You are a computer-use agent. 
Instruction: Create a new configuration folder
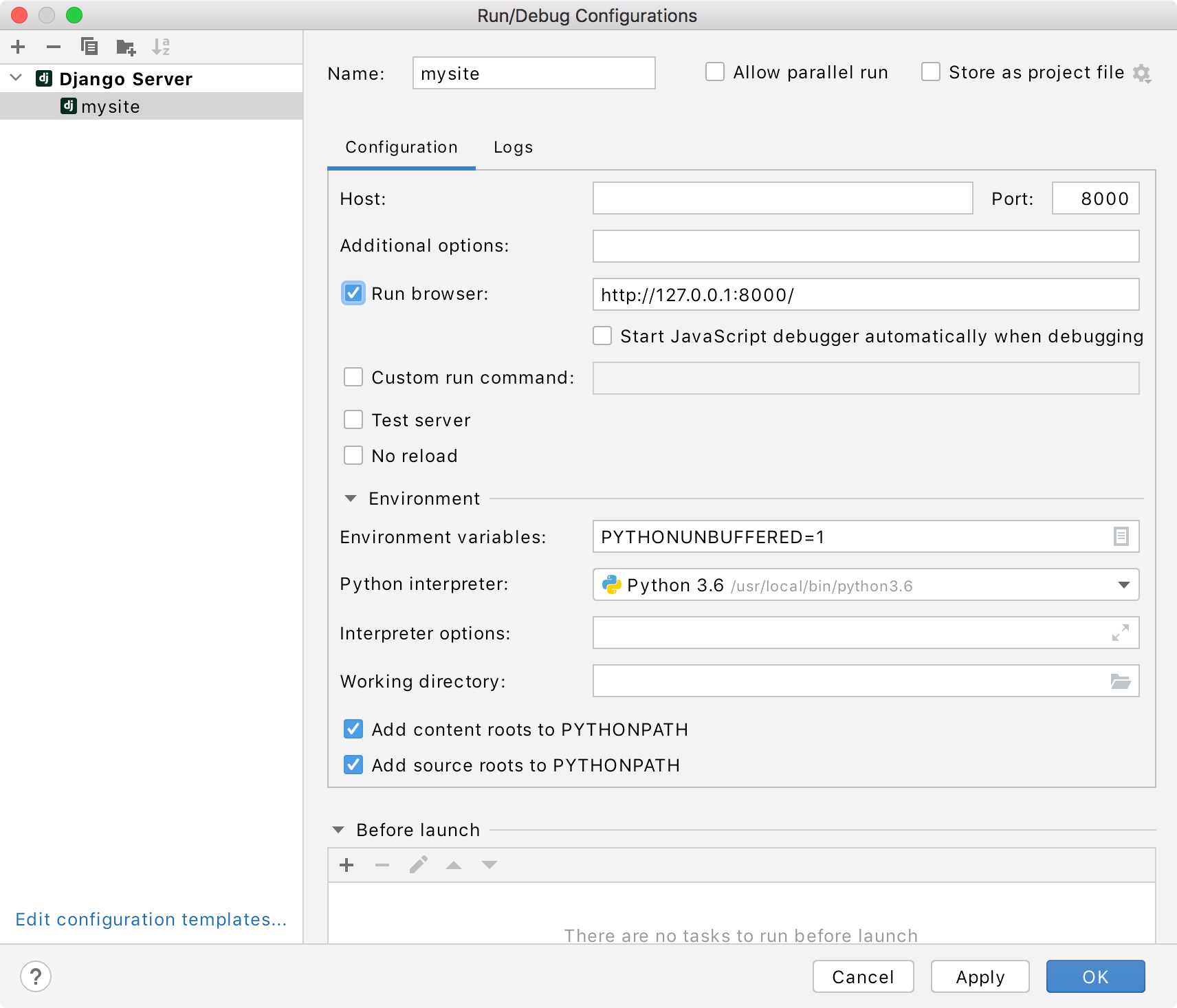click(126, 47)
